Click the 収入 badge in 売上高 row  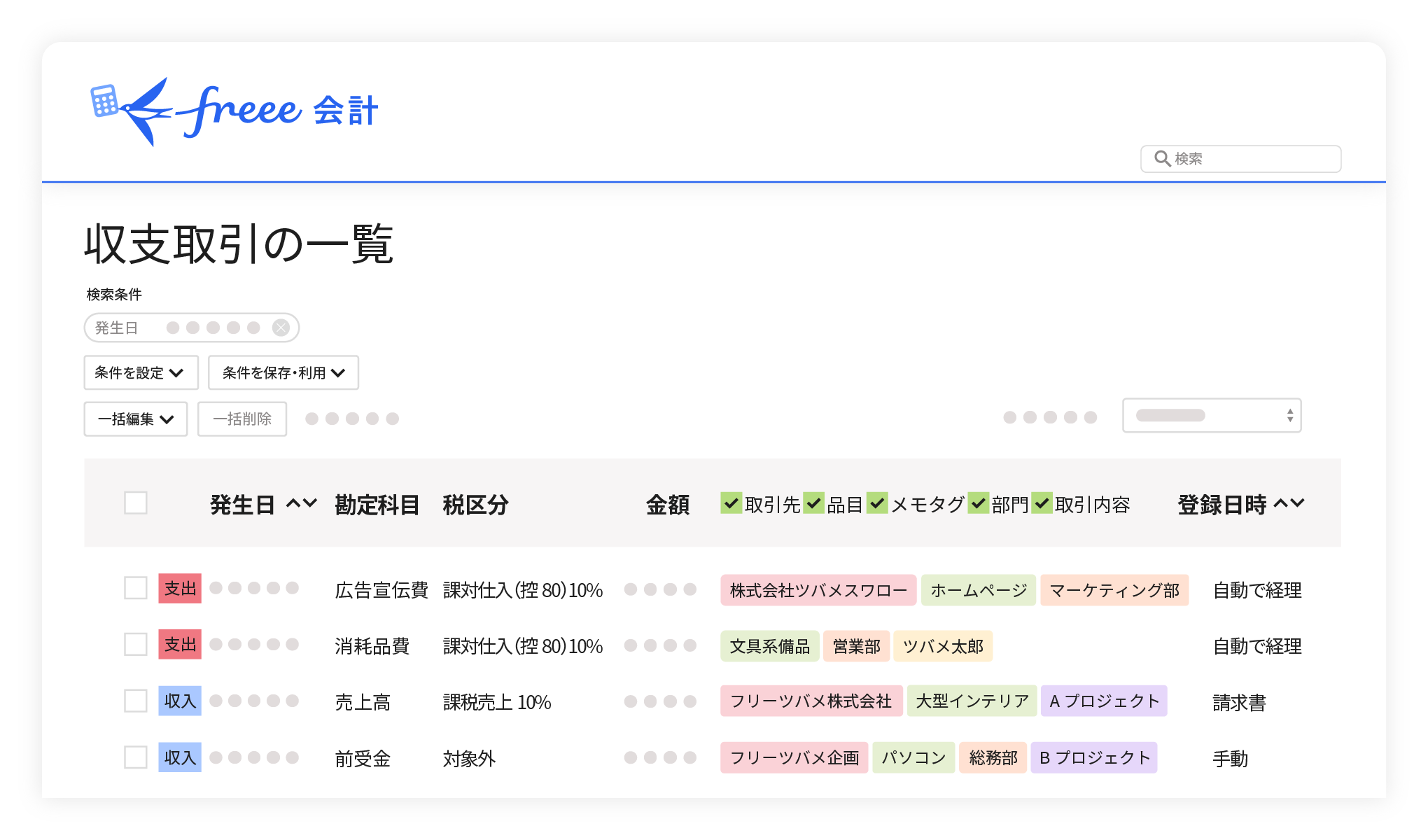(x=180, y=701)
